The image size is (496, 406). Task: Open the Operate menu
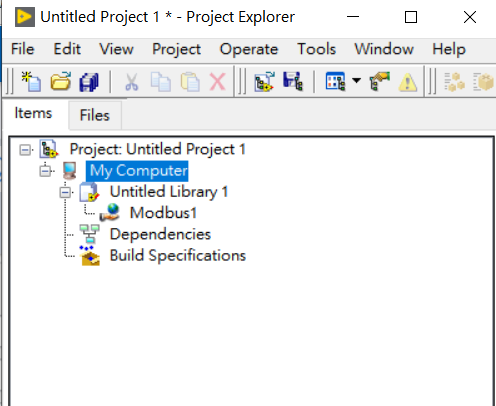pyautogui.click(x=249, y=49)
